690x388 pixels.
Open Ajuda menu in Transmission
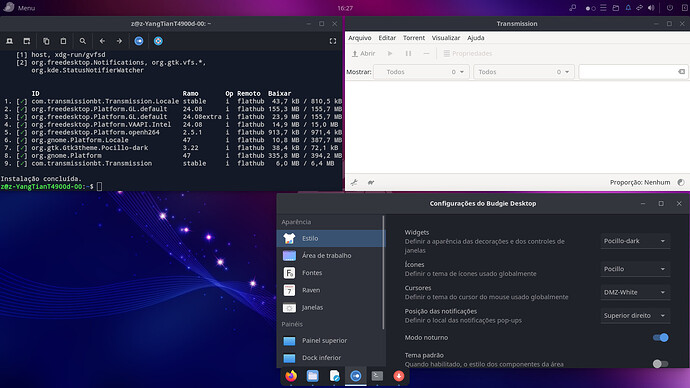476,38
